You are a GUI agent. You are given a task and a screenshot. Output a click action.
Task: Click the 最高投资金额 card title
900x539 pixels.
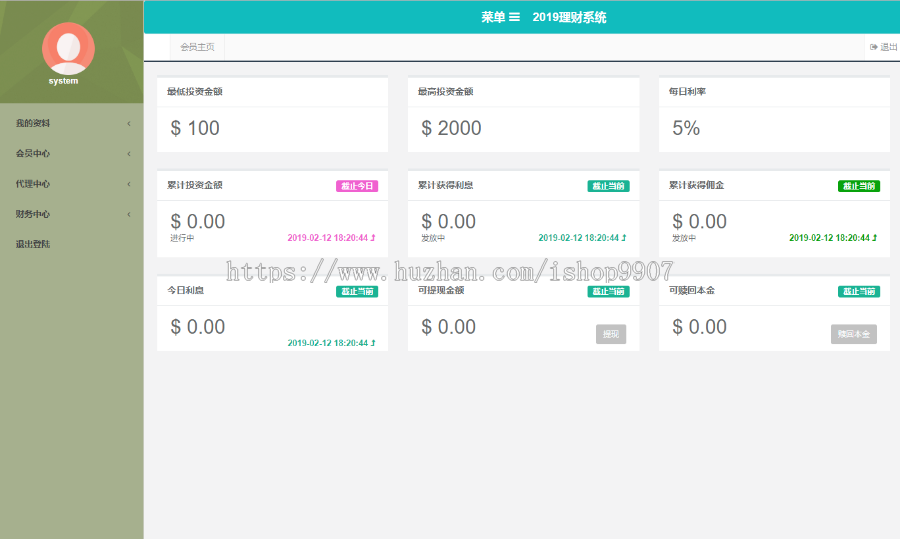pos(445,91)
